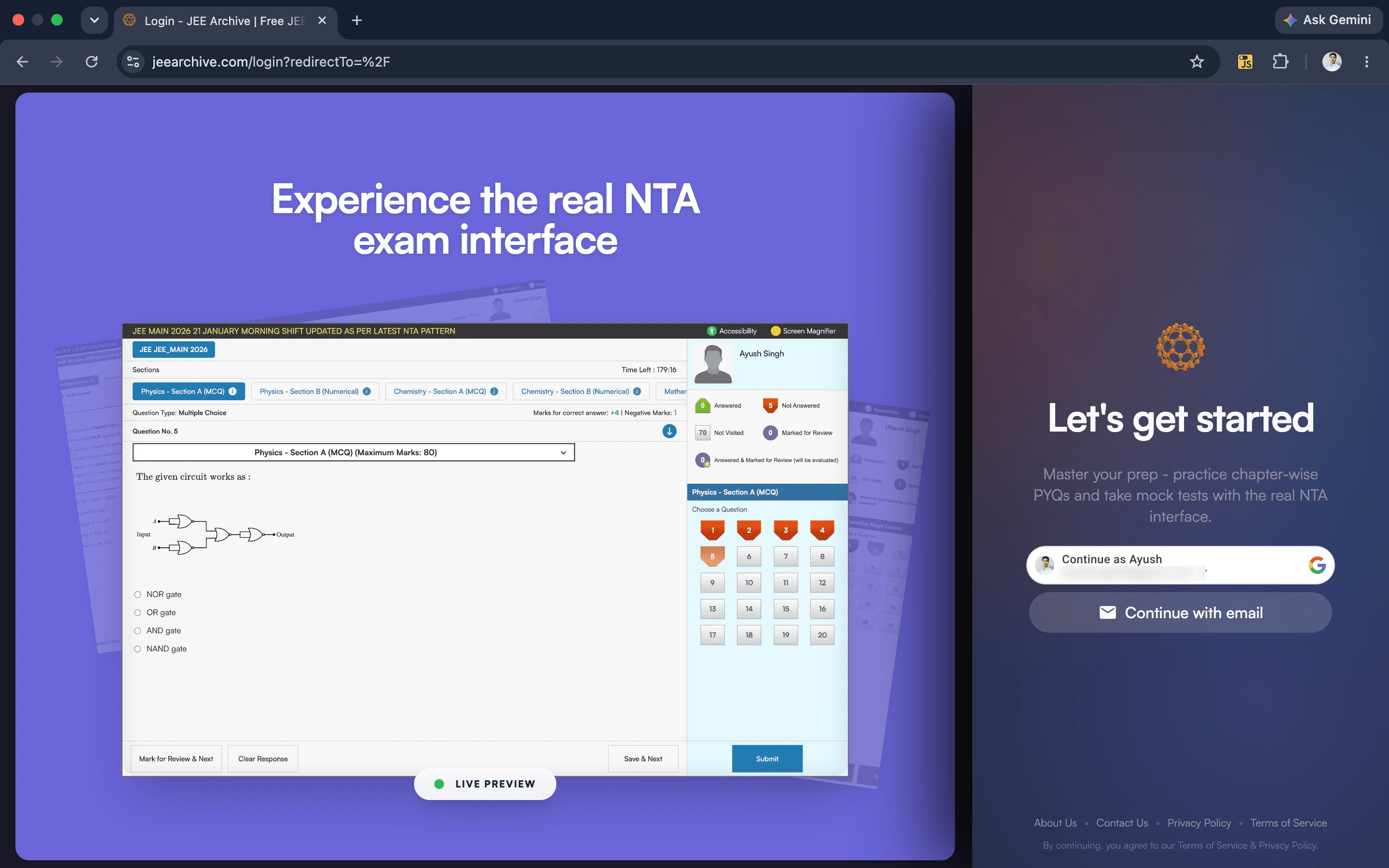
Task: Switch to Physics - Section B (Numerical) tab
Action: (x=314, y=392)
